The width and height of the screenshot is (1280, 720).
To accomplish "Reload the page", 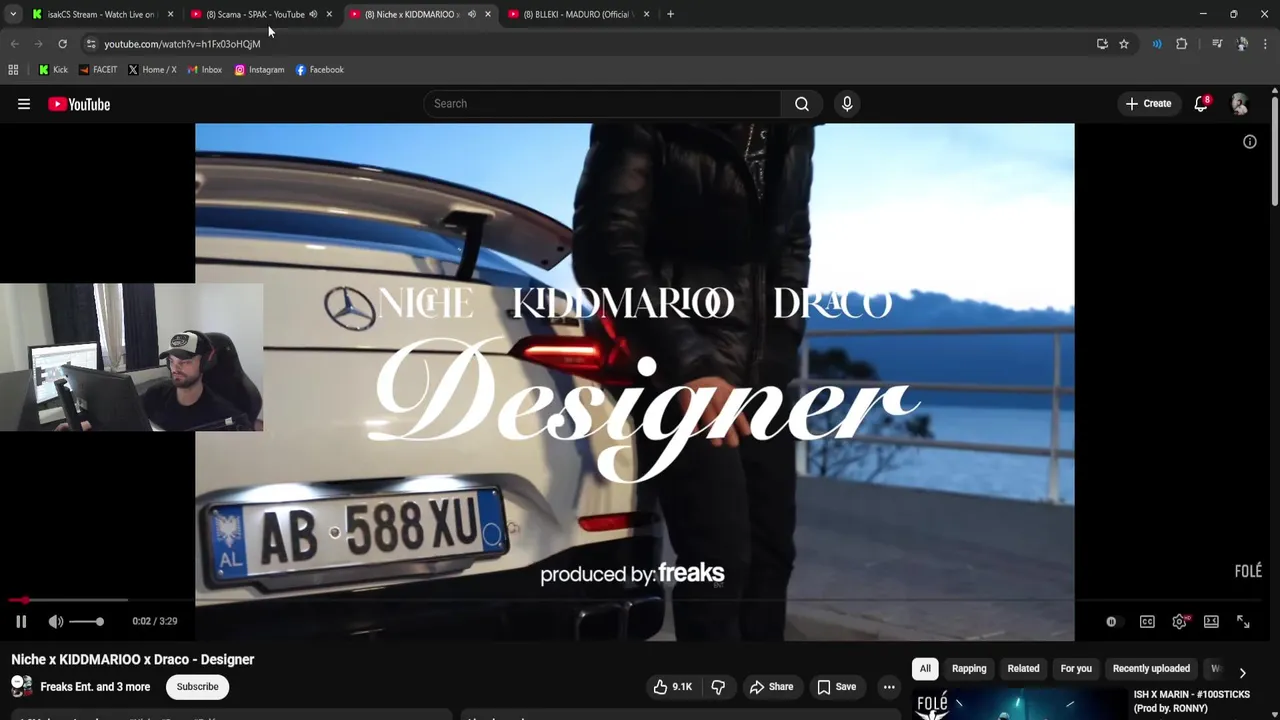I will click(62, 44).
